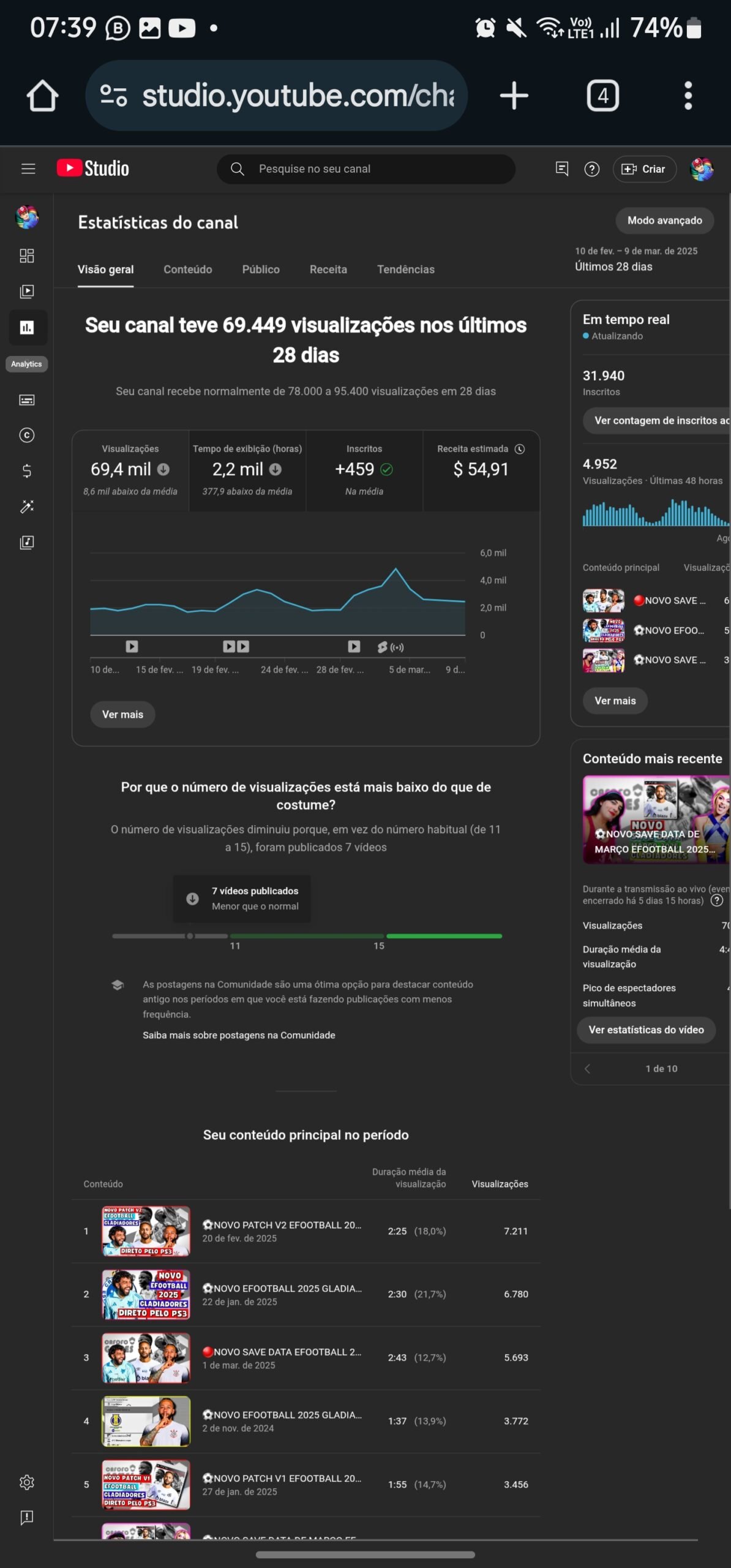Switch to the Visão geral tab
Viewport: 731px width, 1568px height.
point(105,269)
